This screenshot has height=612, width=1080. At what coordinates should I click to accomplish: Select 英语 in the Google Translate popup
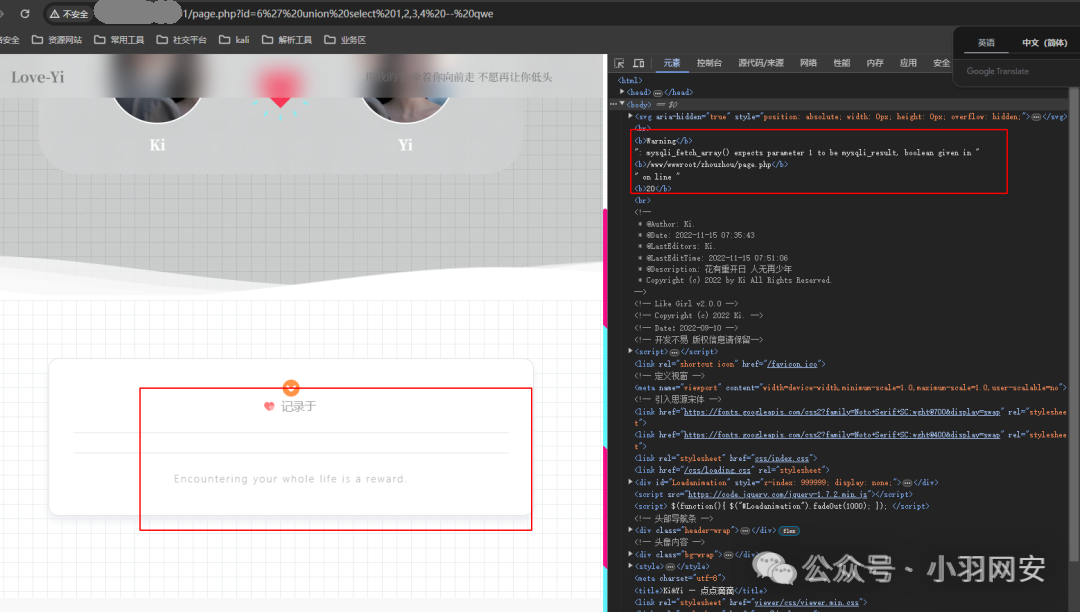pos(986,43)
